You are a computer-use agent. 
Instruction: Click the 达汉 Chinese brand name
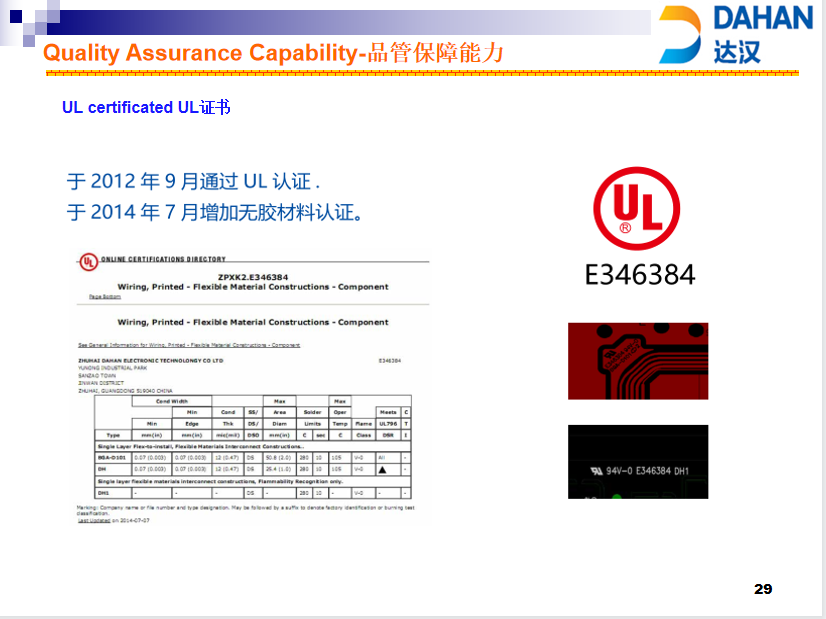pyautogui.click(x=737, y=52)
